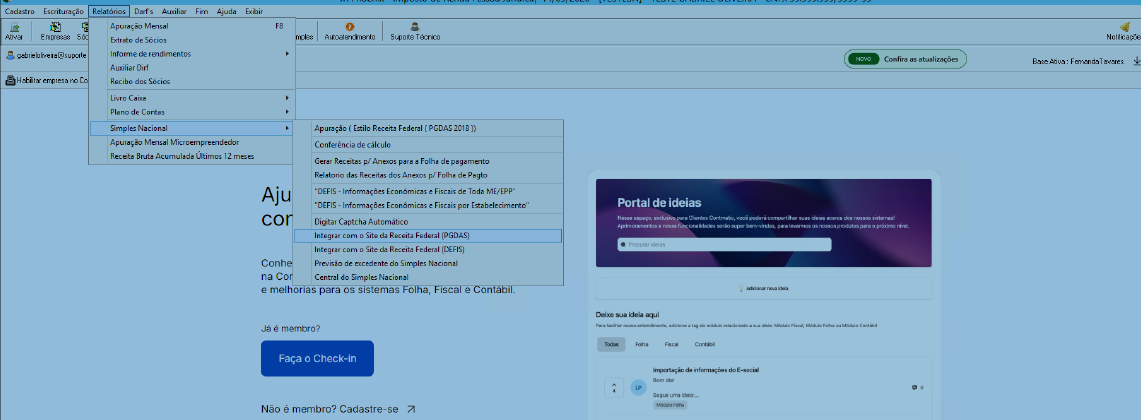Click Confira as atualizações banner
This screenshot has width=1141, height=420.
905,59
